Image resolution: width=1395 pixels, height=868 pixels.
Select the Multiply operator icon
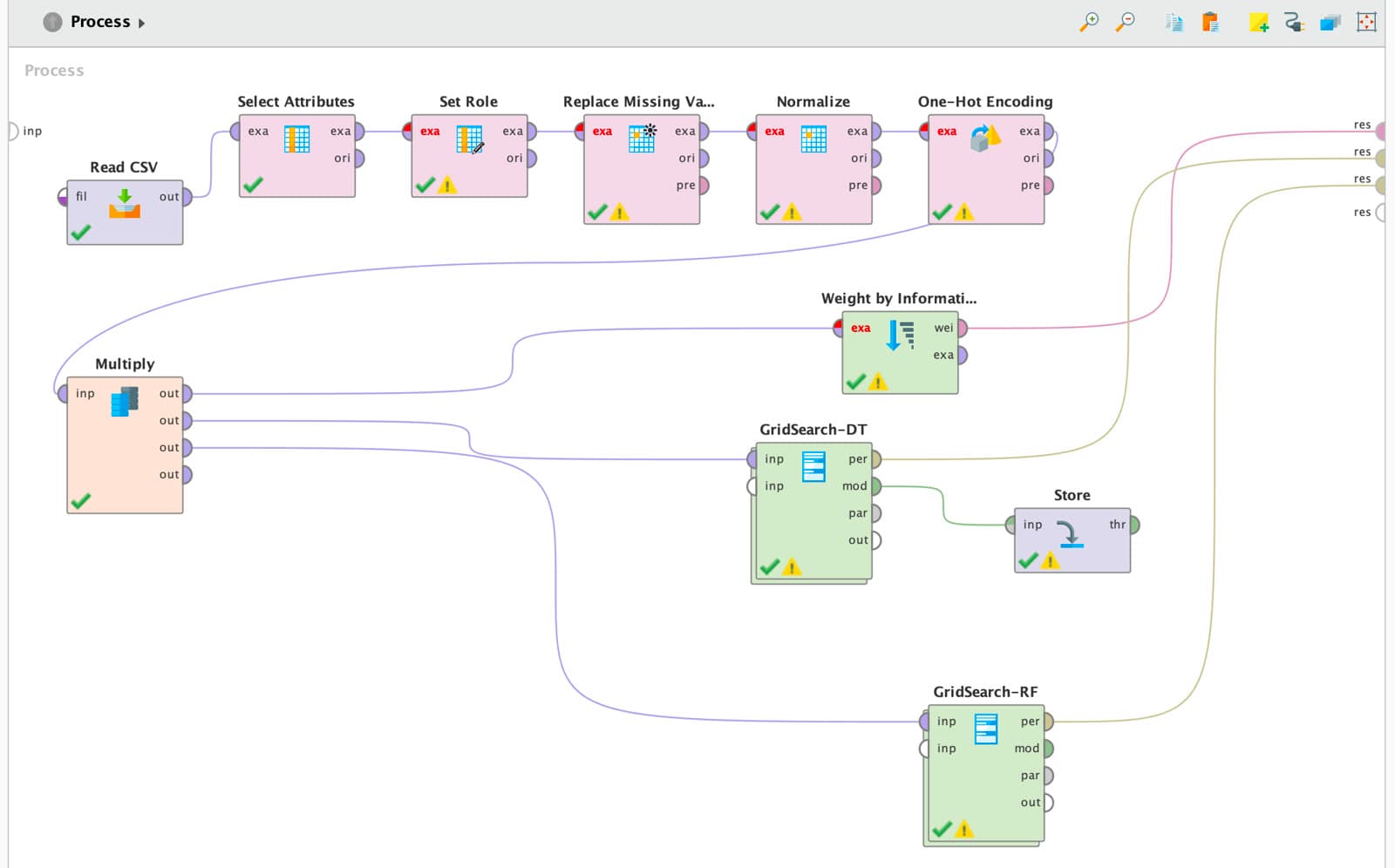click(x=125, y=402)
